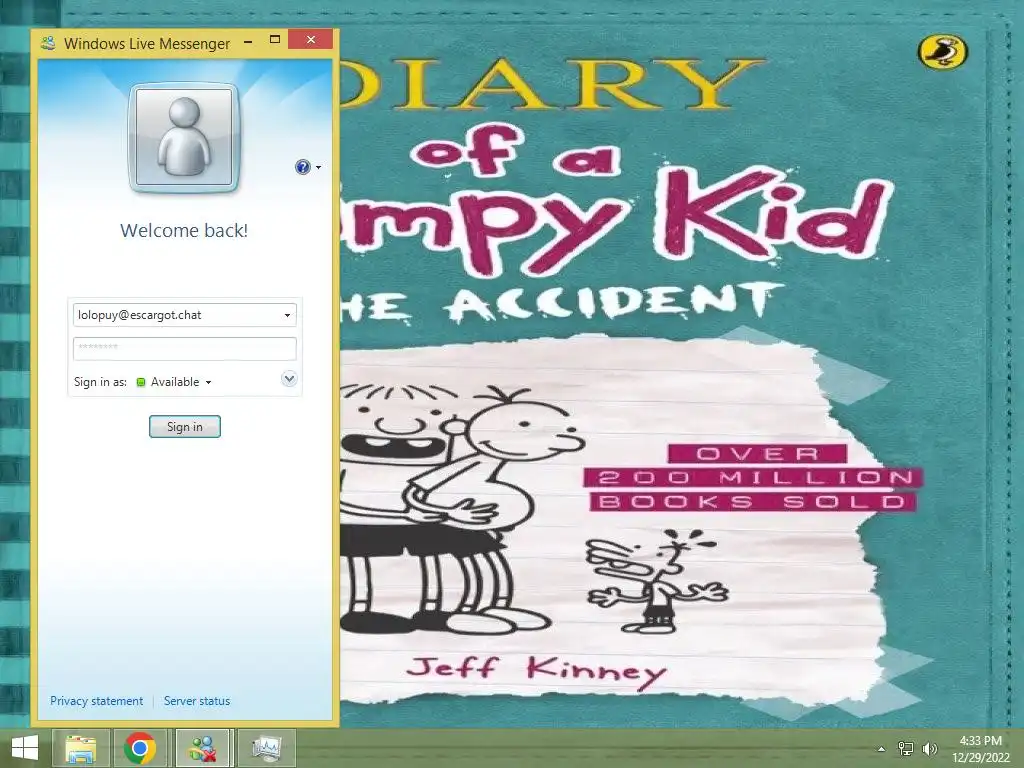Screen dimensions: 1024x768
Task: Click the blue help question mark icon
Action: pyautogui.click(x=302, y=167)
